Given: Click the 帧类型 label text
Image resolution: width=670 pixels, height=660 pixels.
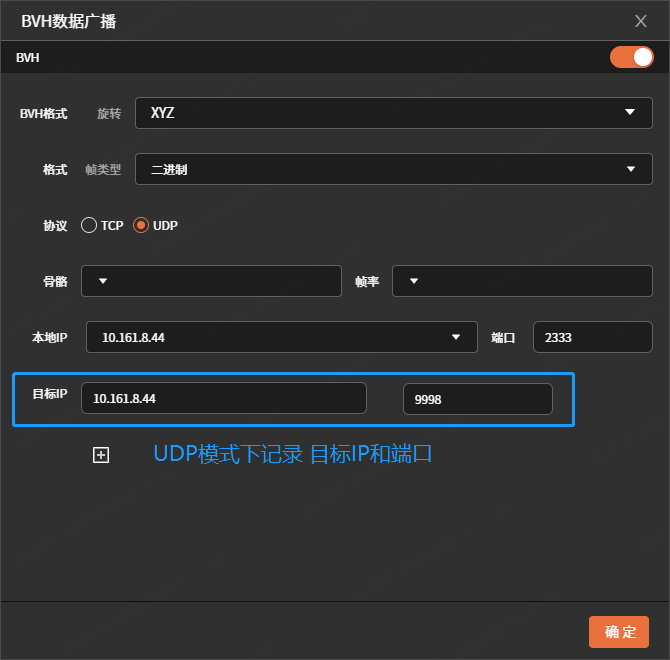Looking at the screenshot, I should [x=103, y=170].
